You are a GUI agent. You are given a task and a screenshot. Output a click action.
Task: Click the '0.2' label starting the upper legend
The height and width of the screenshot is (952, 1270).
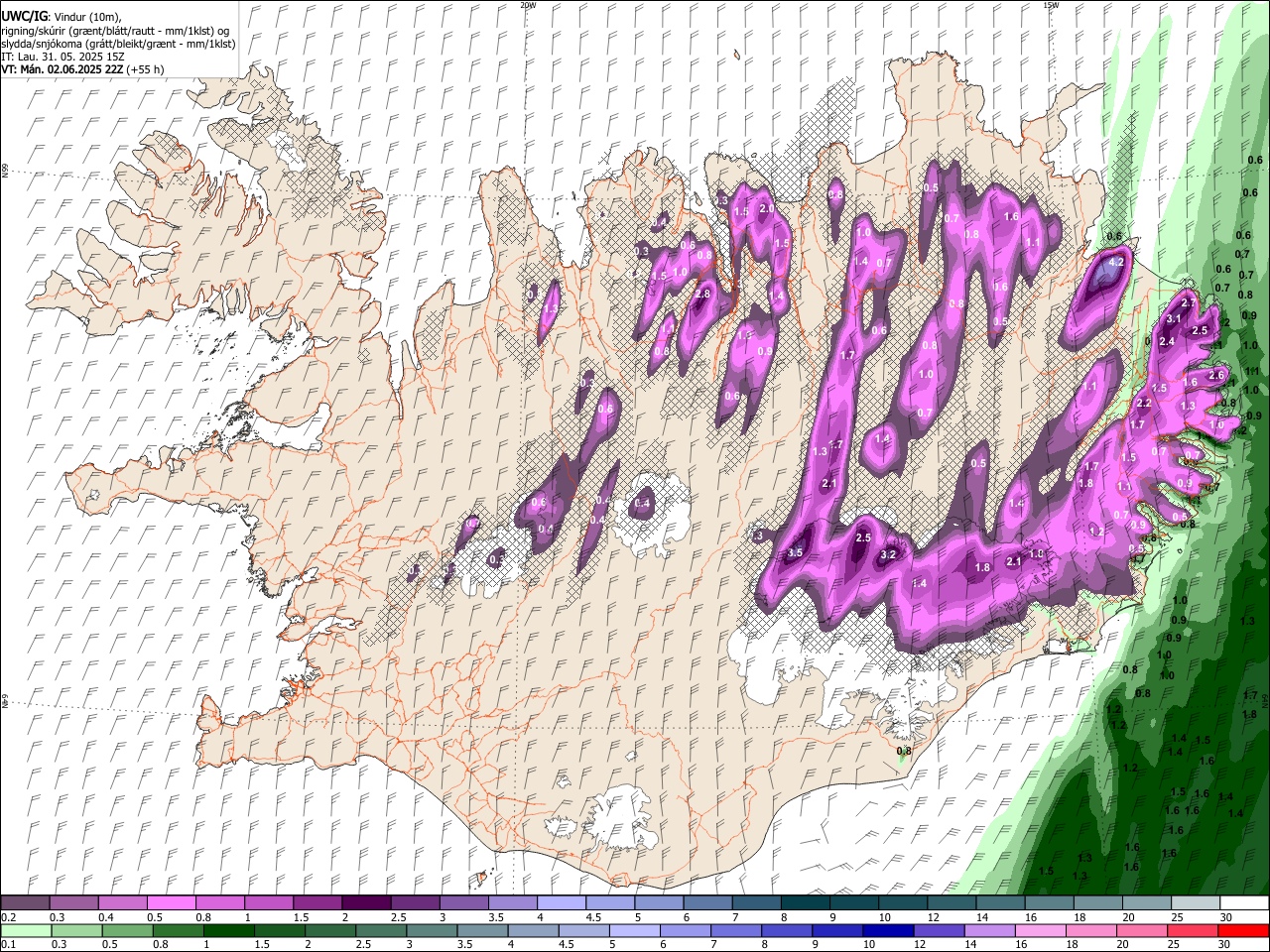pyautogui.click(x=8, y=917)
